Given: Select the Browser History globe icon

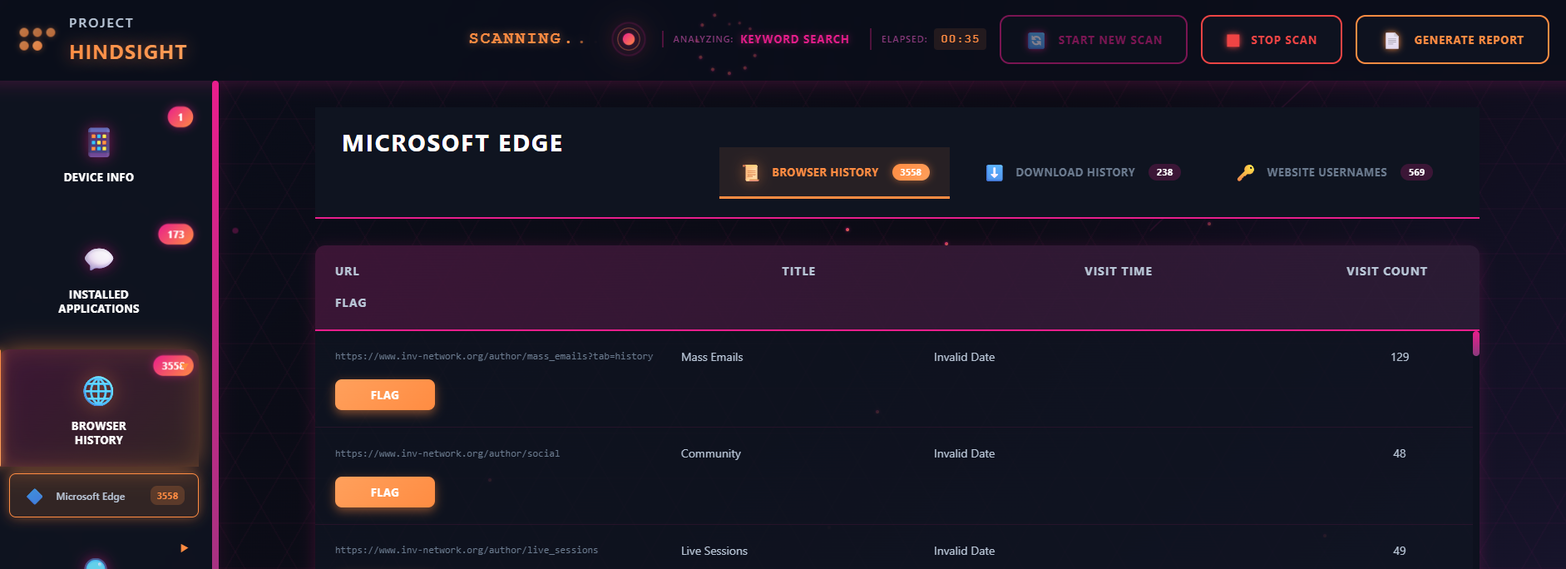Looking at the screenshot, I should tap(98, 391).
